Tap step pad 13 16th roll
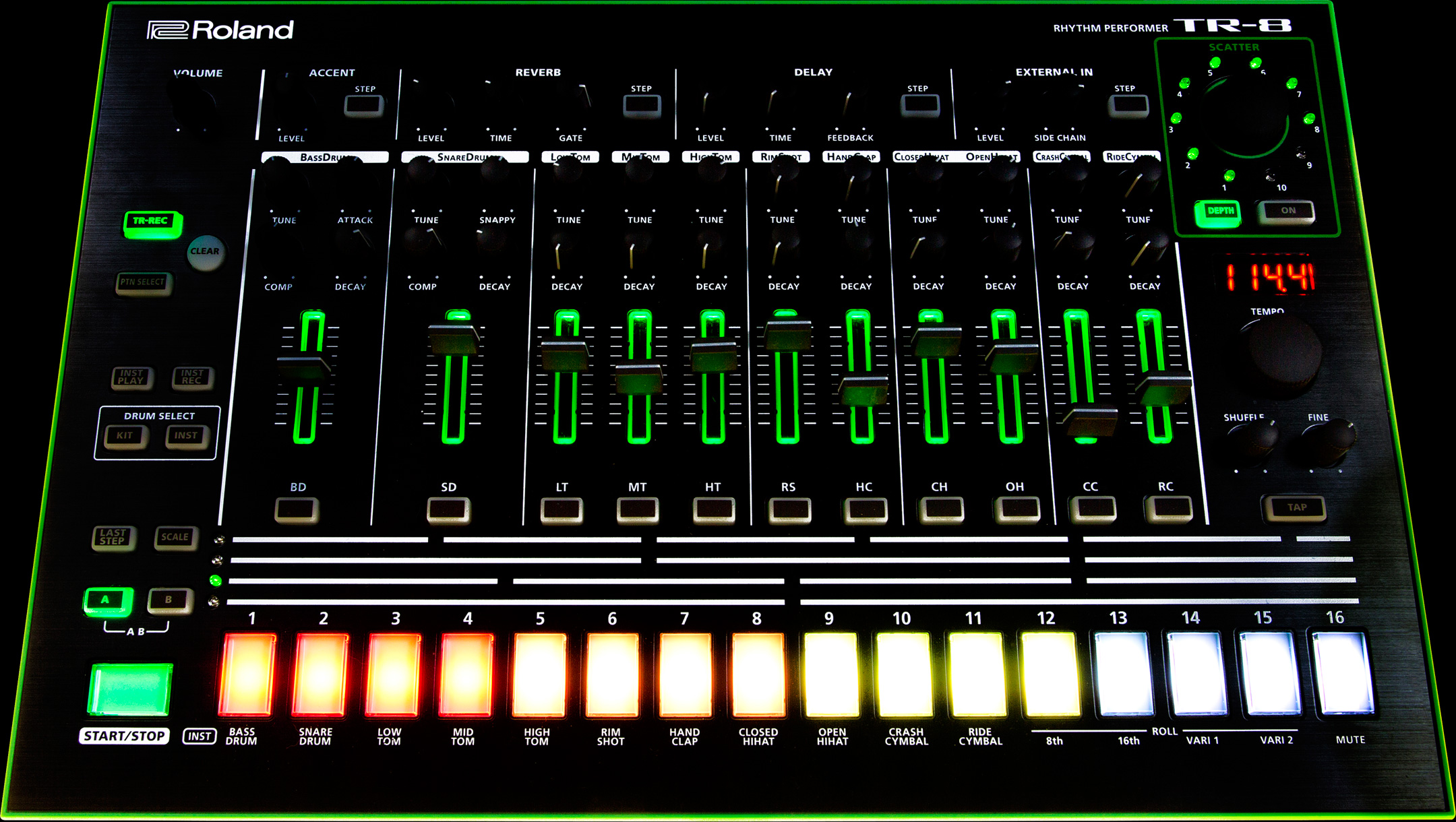Screen dimensions: 1456x822 pyautogui.click(x=1124, y=673)
